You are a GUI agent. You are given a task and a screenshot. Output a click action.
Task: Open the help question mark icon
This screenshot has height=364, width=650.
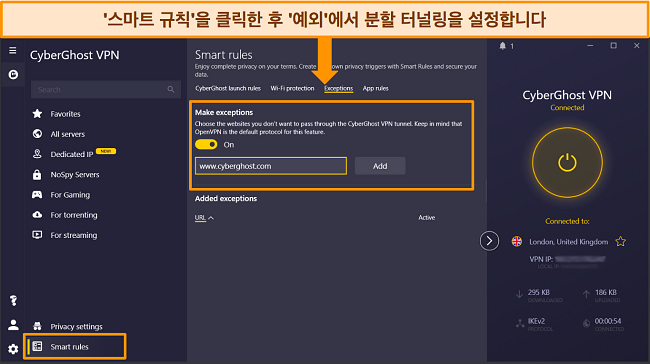pyautogui.click(x=13, y=300)
